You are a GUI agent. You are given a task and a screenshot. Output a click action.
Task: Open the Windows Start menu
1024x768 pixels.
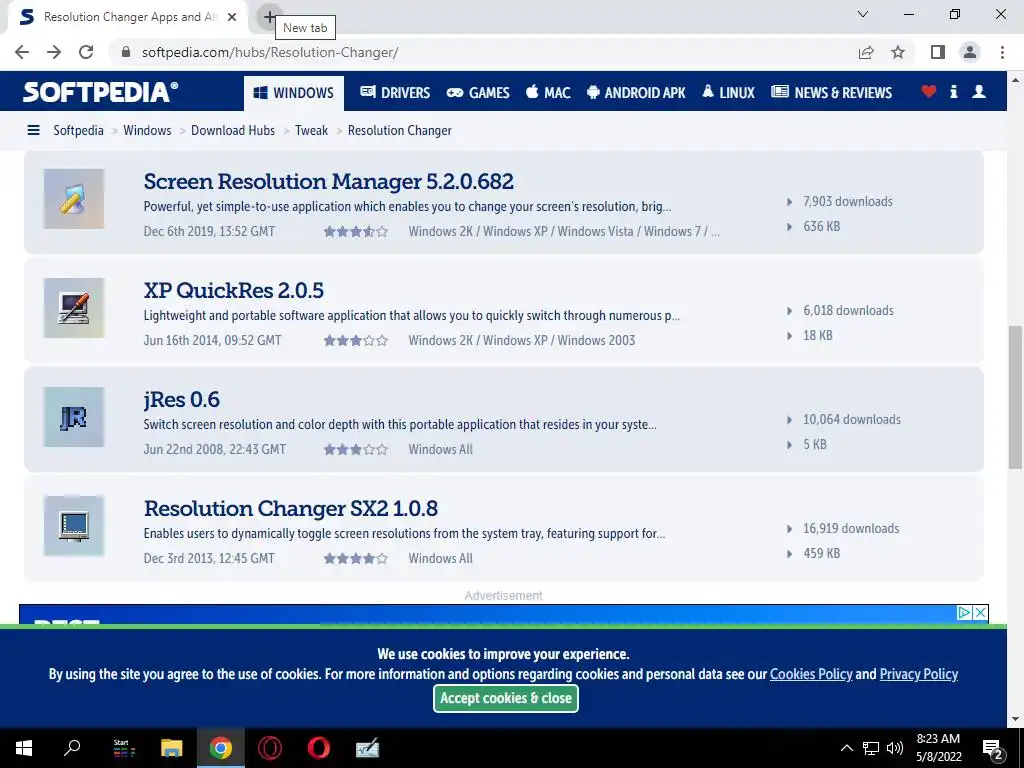click(24, 748)
